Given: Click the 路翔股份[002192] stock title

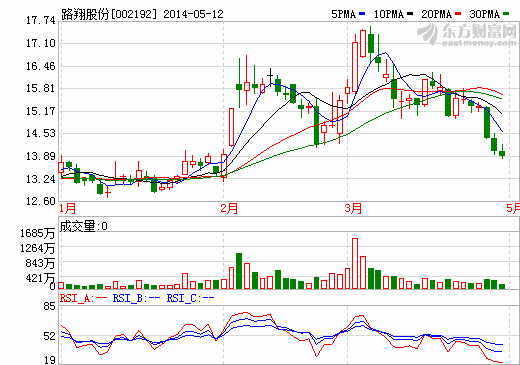Looking at the screenshot, I should (x=109, y=14).
